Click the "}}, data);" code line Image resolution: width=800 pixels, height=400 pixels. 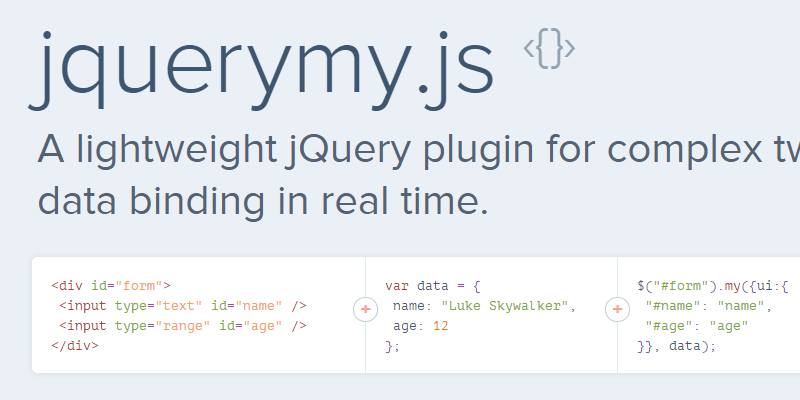click(677, 346)
